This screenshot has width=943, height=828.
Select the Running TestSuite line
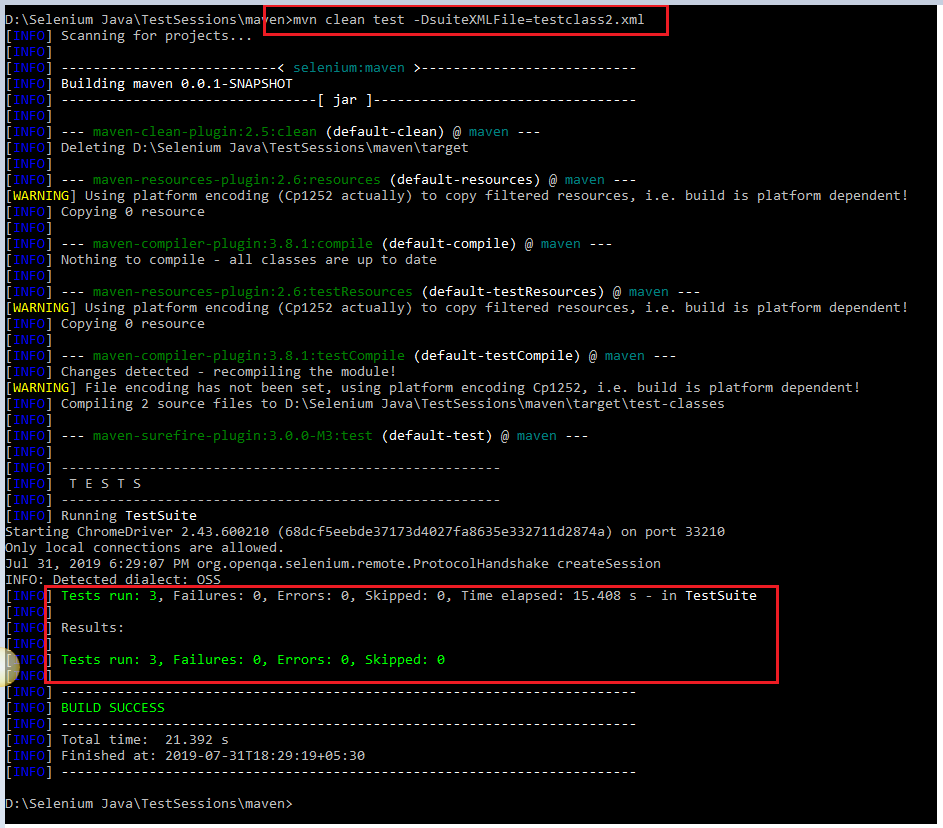click(140, 515)
